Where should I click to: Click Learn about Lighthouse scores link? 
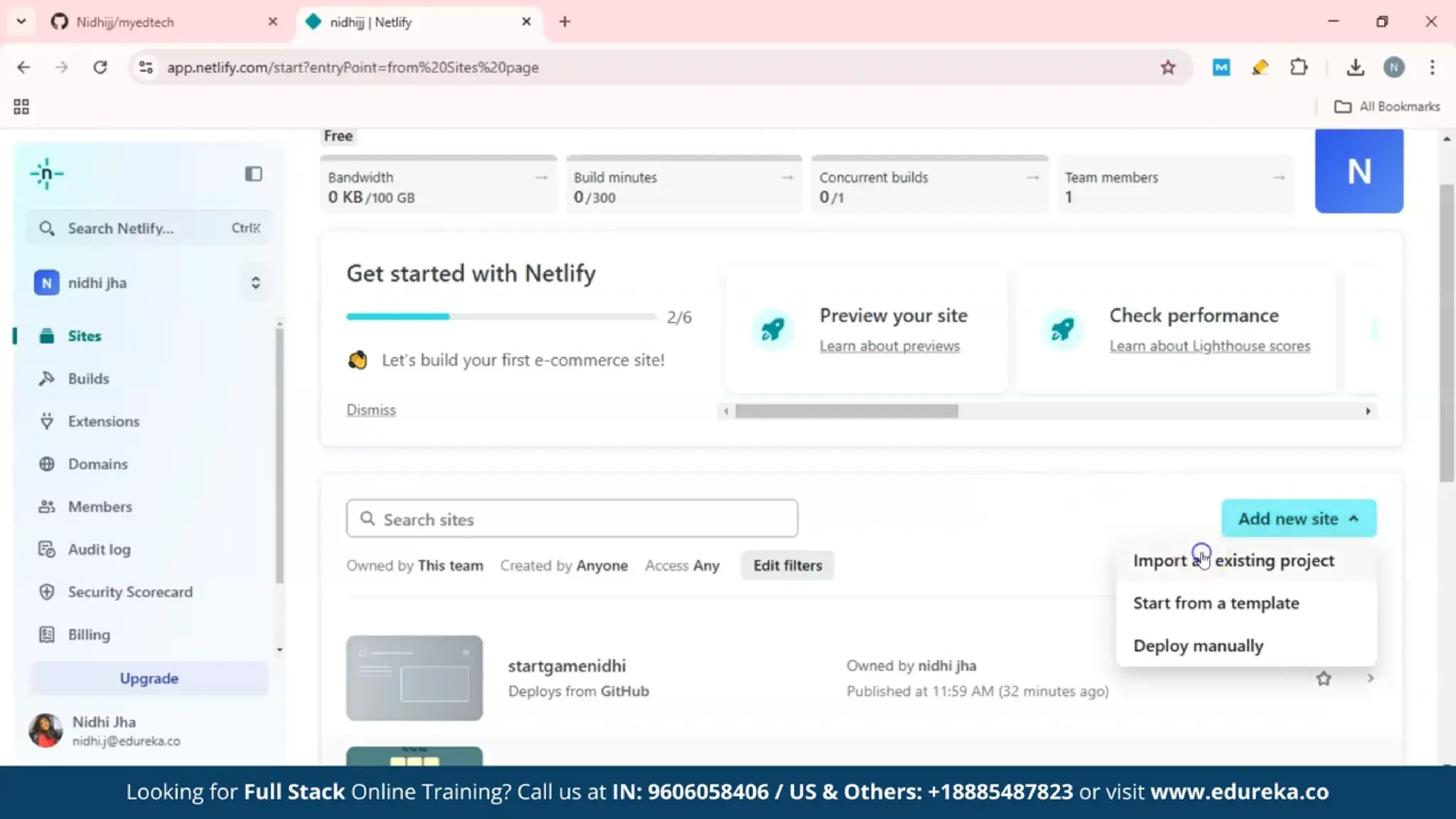point(1209,346)
